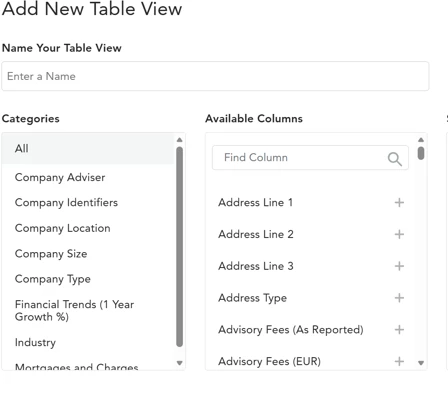Click Available Columns scroll down arrow
448x408 pixels.
tap(421, 363)
